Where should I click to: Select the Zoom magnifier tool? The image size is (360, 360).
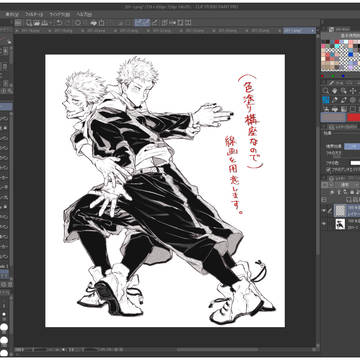tap(326, 91)
